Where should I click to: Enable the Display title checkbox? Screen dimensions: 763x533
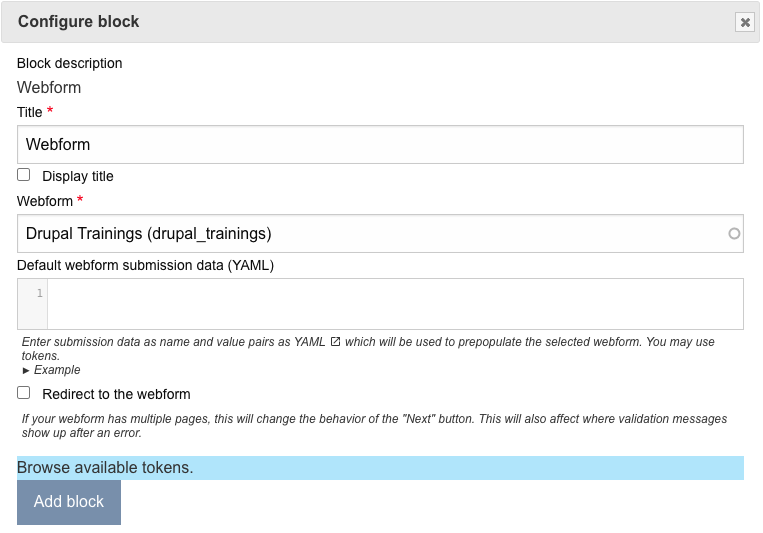(24, 175)
